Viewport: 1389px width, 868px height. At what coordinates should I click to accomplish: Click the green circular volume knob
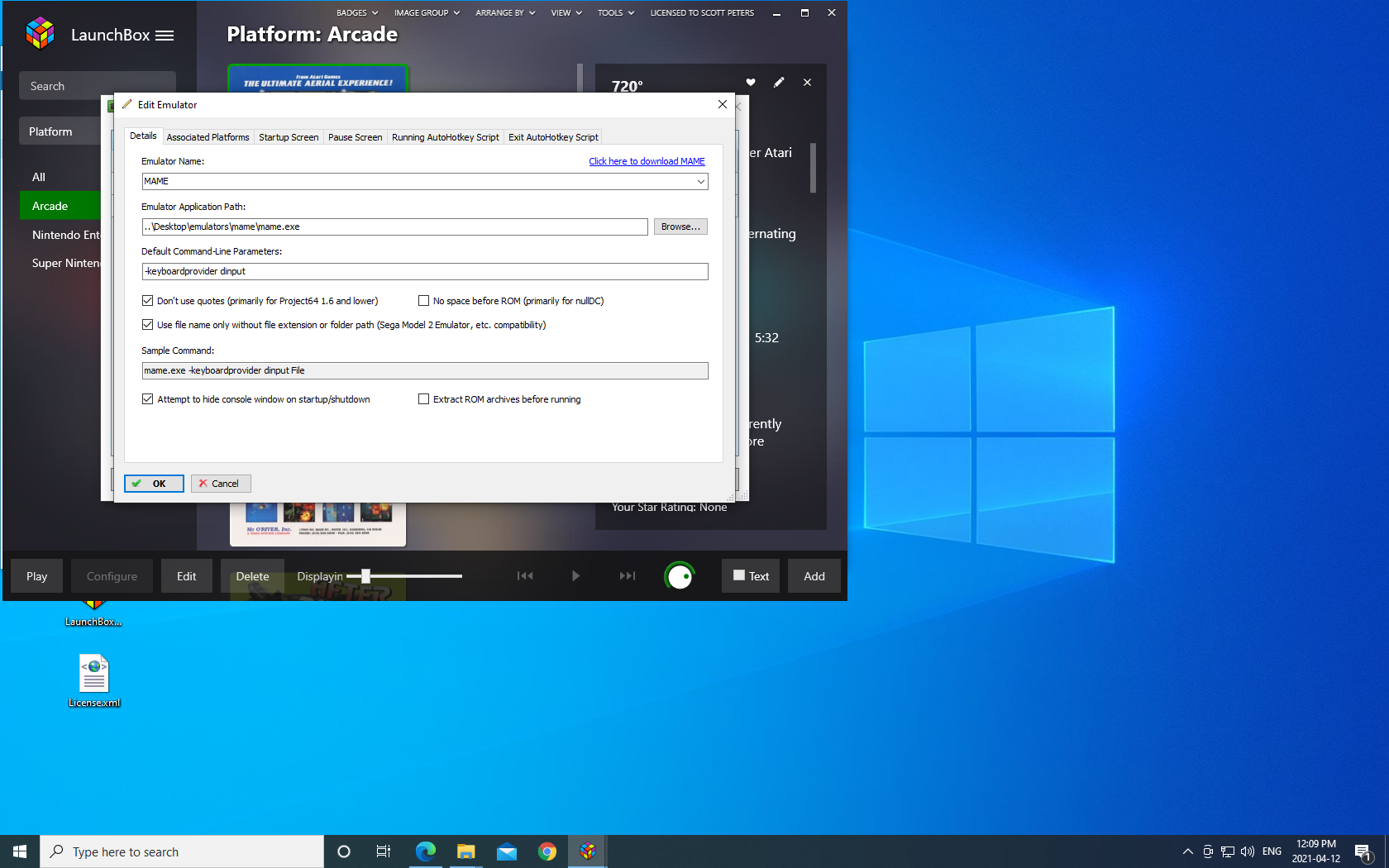(x=680, y=576)
